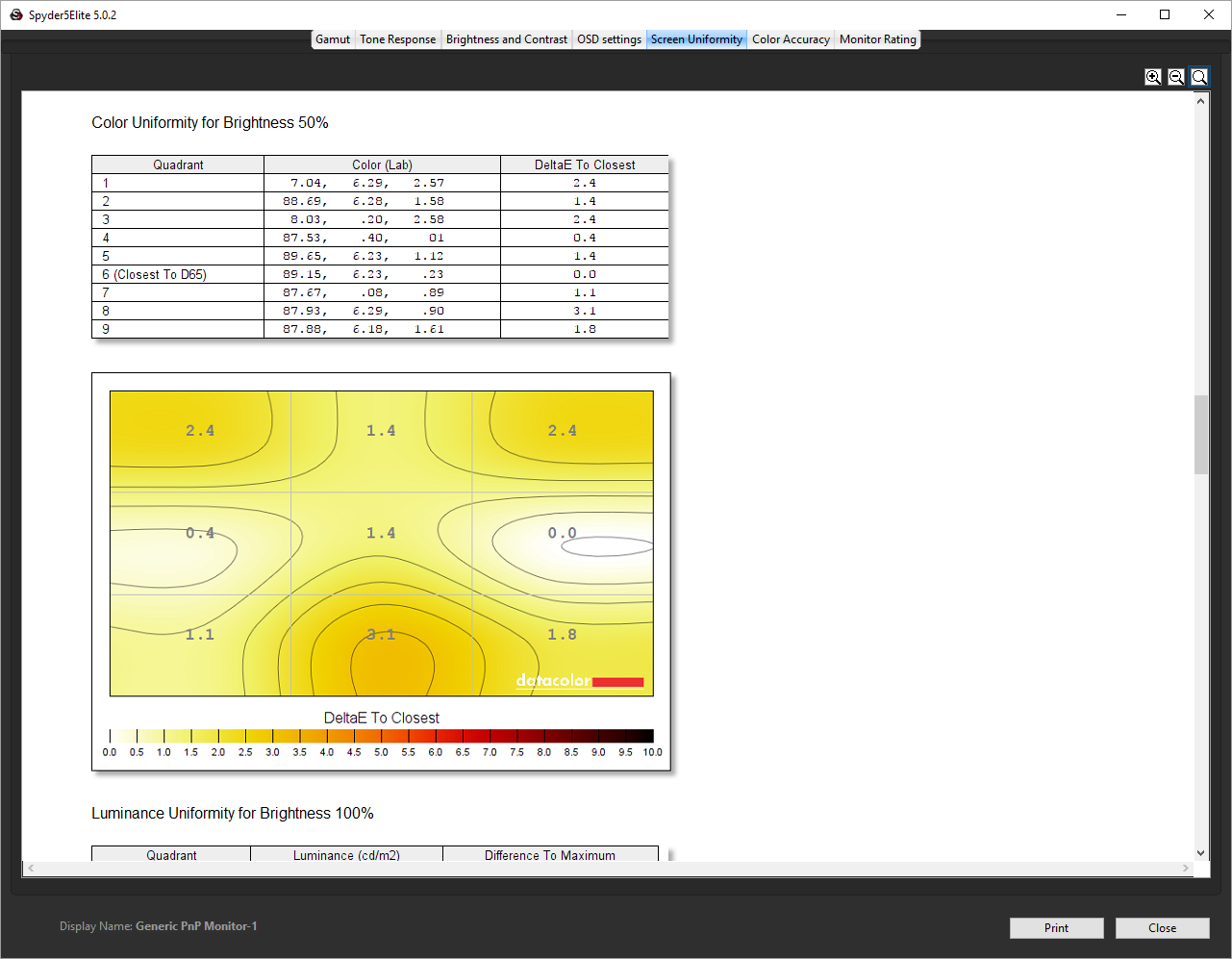
Task: Click the zoom out magnifier icon
Action: 1176,77
